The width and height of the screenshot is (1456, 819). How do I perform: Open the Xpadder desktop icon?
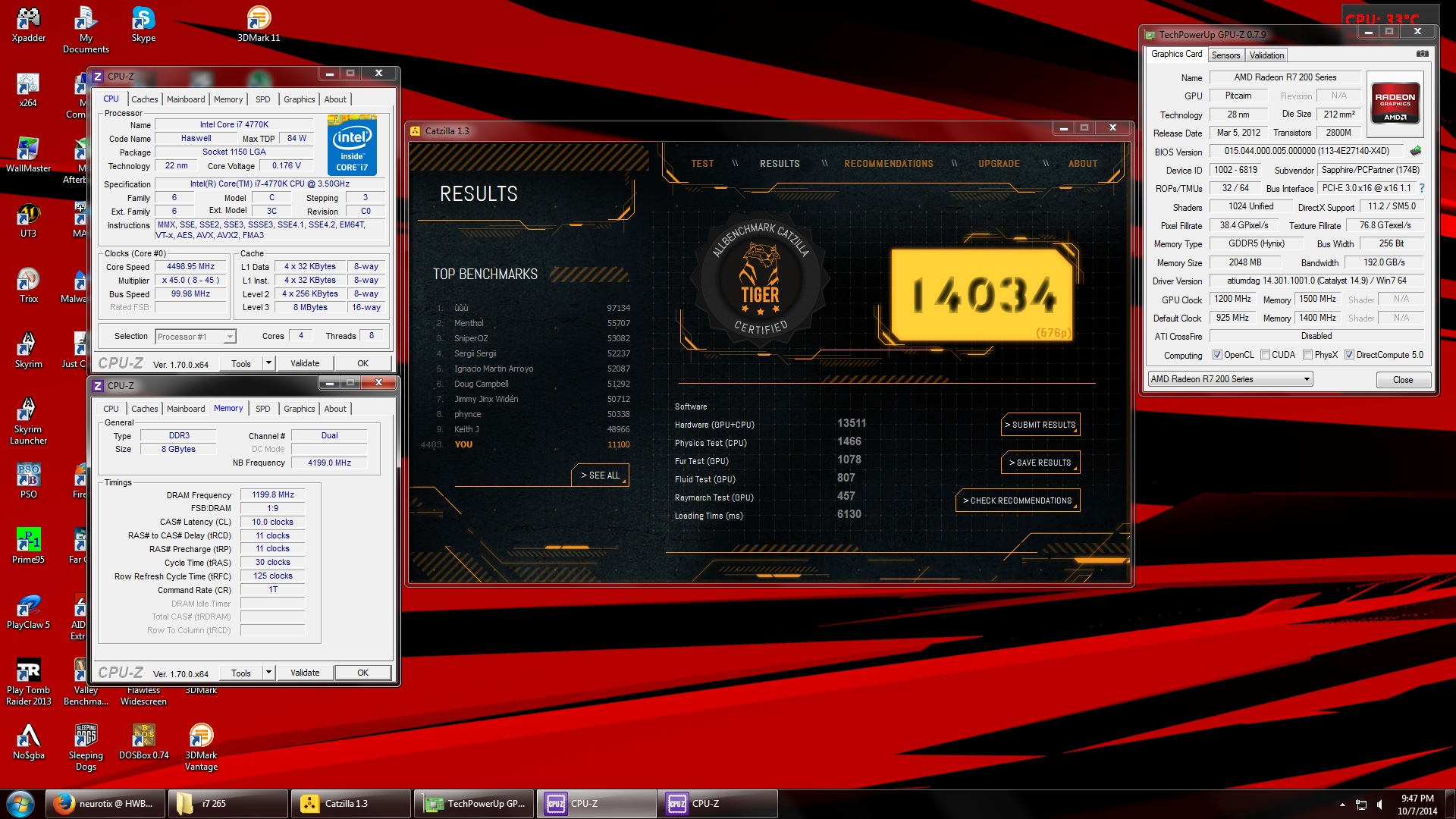[x=28, y=24]
